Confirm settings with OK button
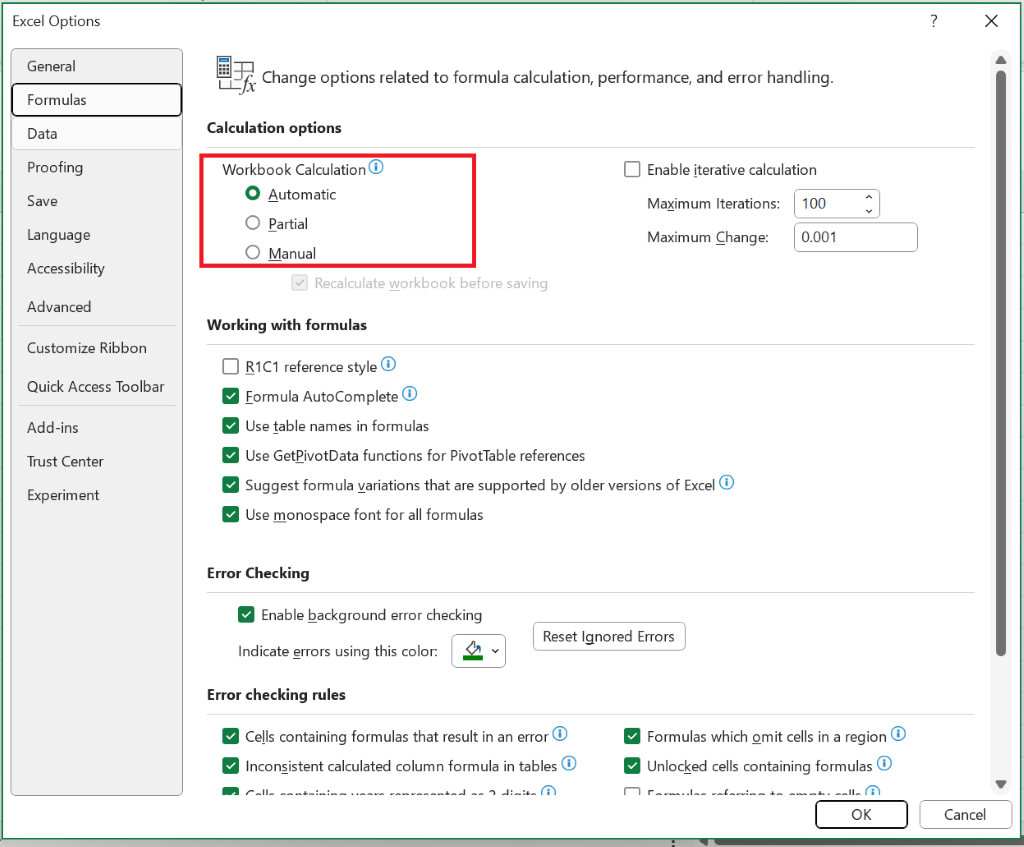 [x=861, y=814]
